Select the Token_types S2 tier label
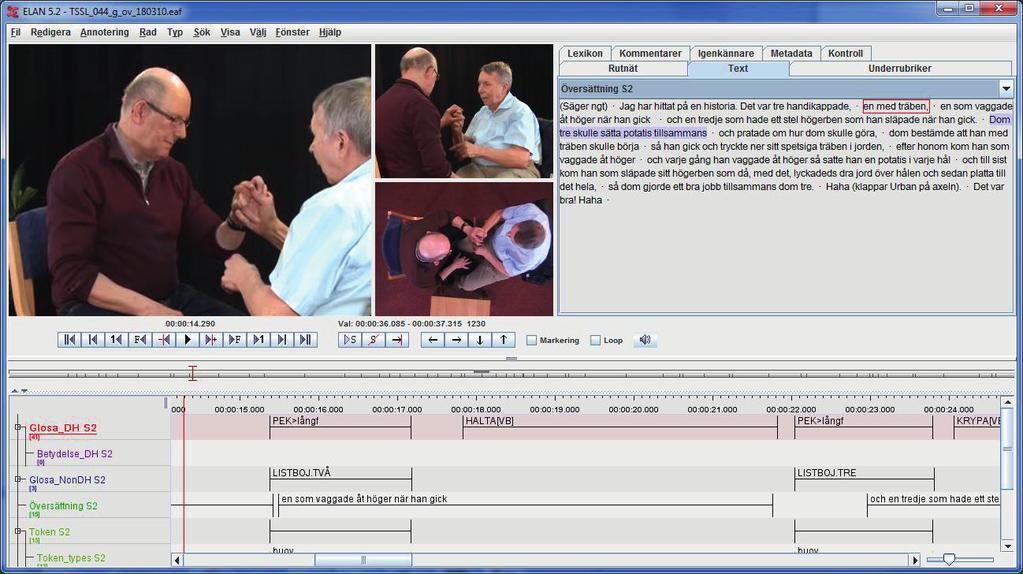Screen dimensions: 1023x574 click(70, 558)
